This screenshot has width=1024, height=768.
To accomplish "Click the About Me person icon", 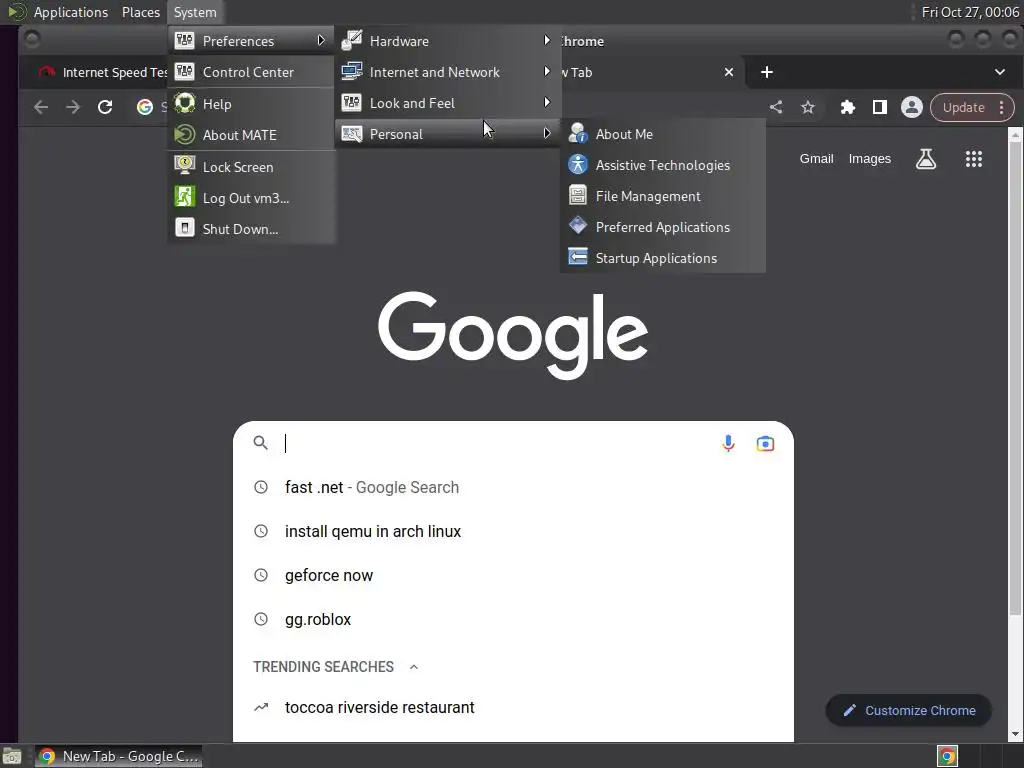I will (578, 133).
